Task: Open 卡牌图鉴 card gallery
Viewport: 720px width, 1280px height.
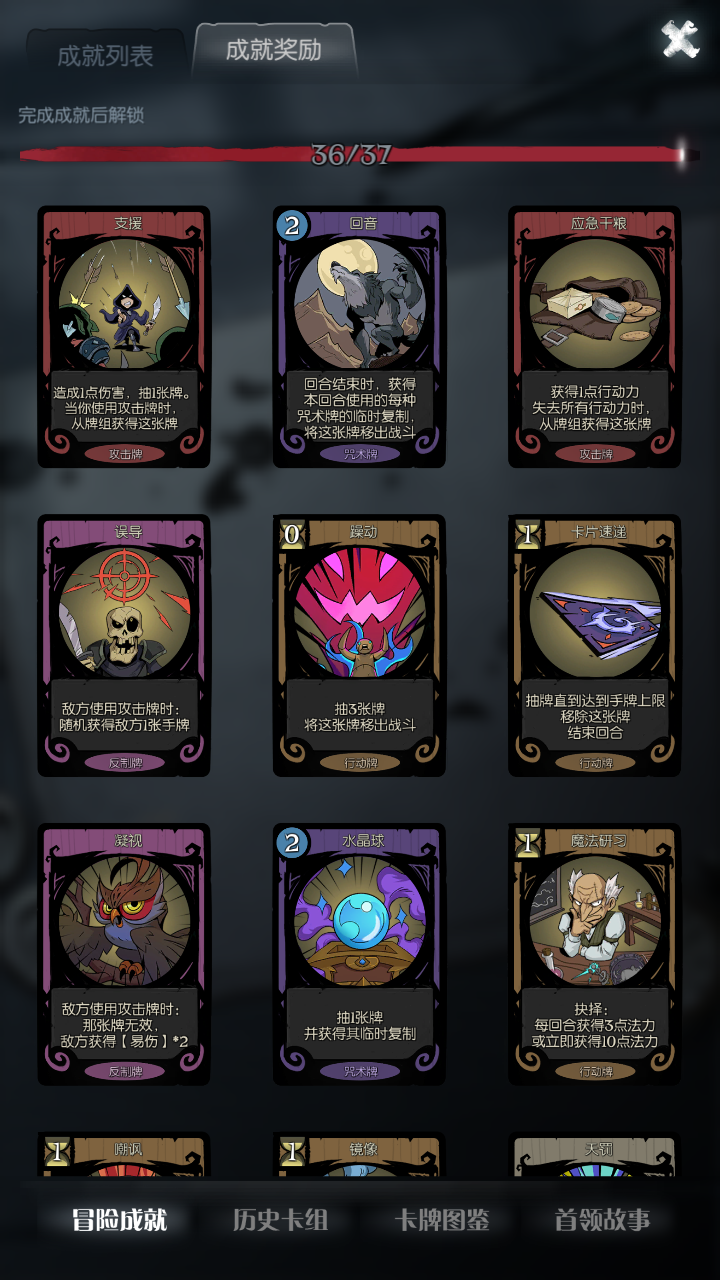Action: click(441, 1220)
